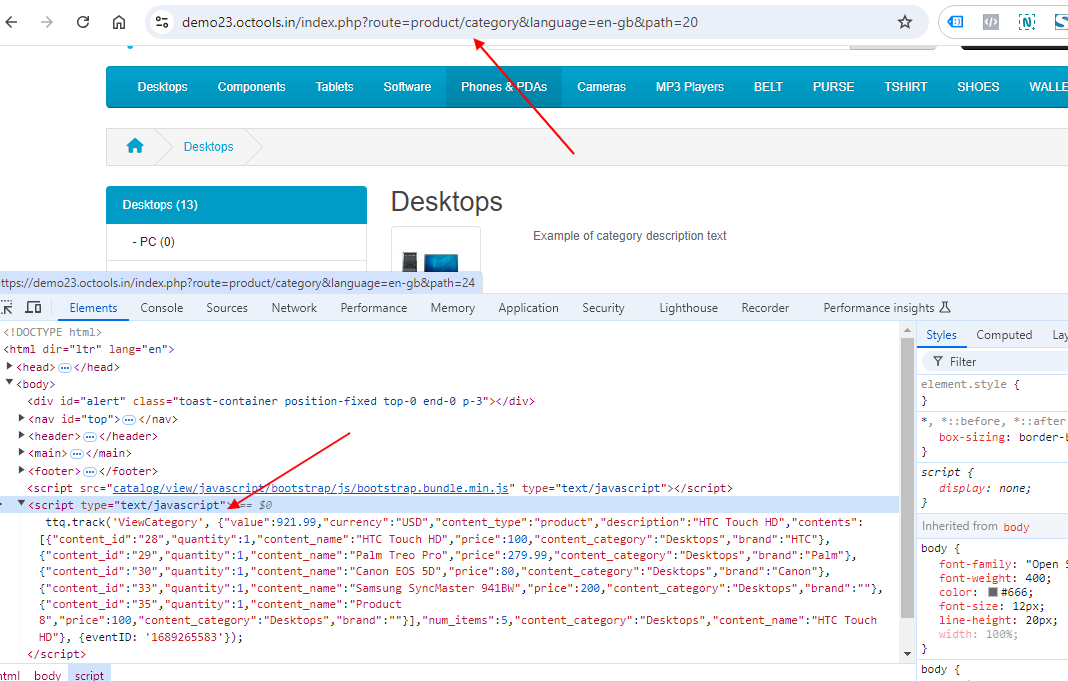
Task: Switch to Application tab
Action: pyautogui.click(x=529, y=308)
